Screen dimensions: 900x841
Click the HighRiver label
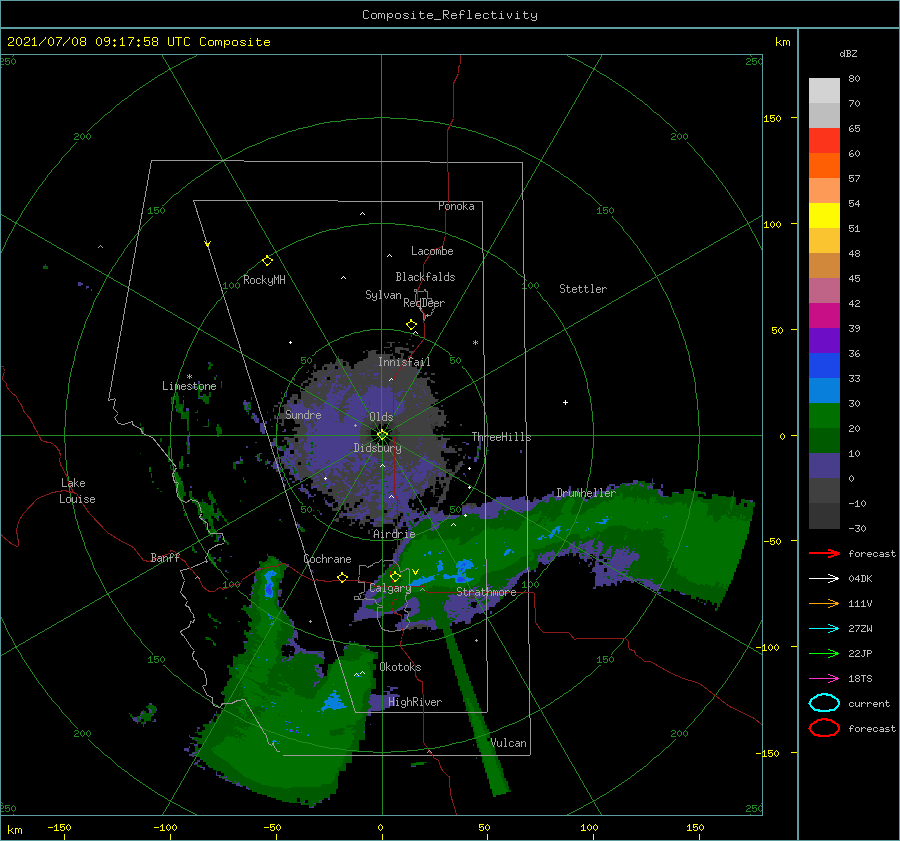[x=415, y=702]
